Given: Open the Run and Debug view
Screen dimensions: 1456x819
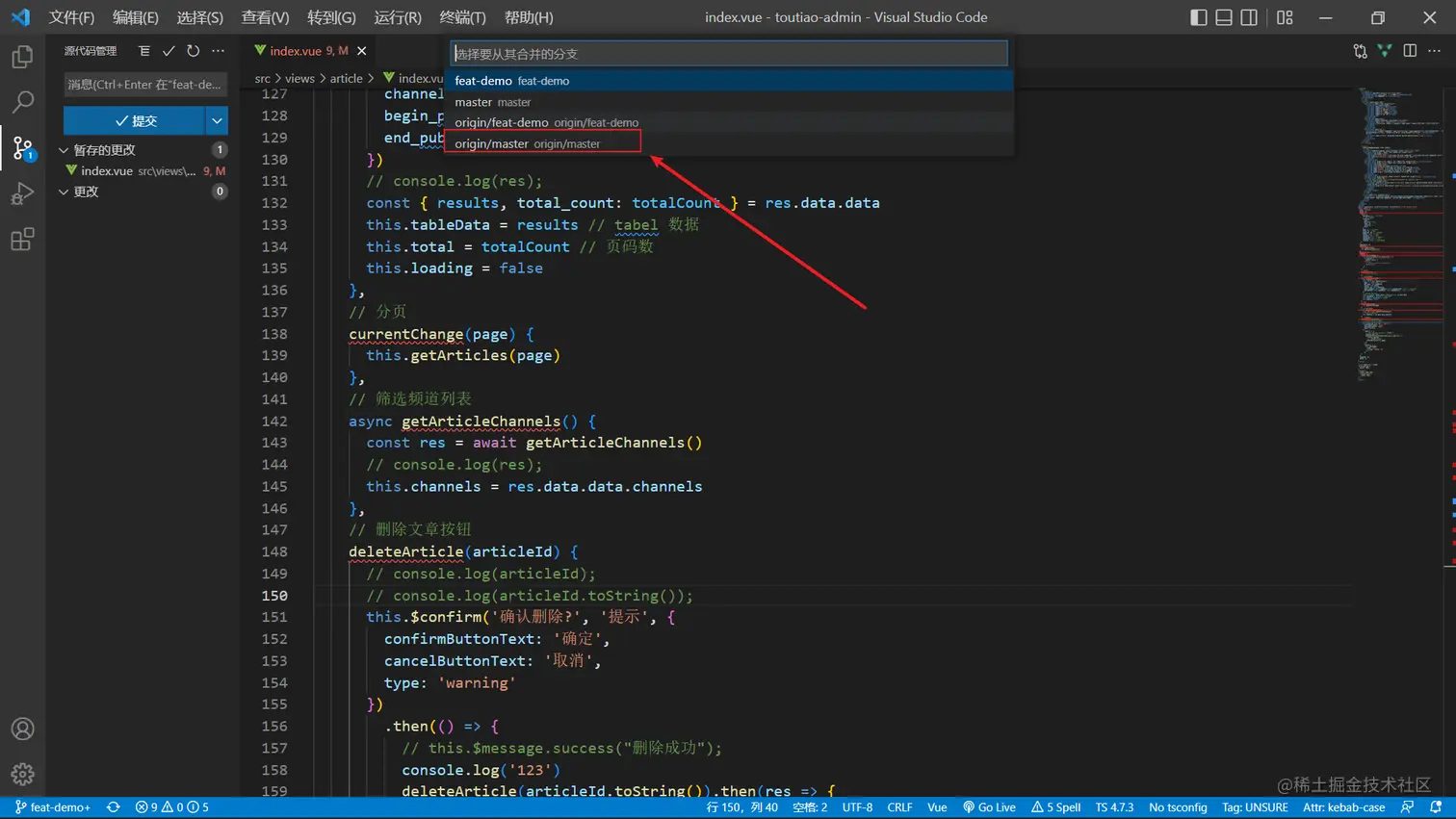Looking at the screenshot, I should [22, 193].
